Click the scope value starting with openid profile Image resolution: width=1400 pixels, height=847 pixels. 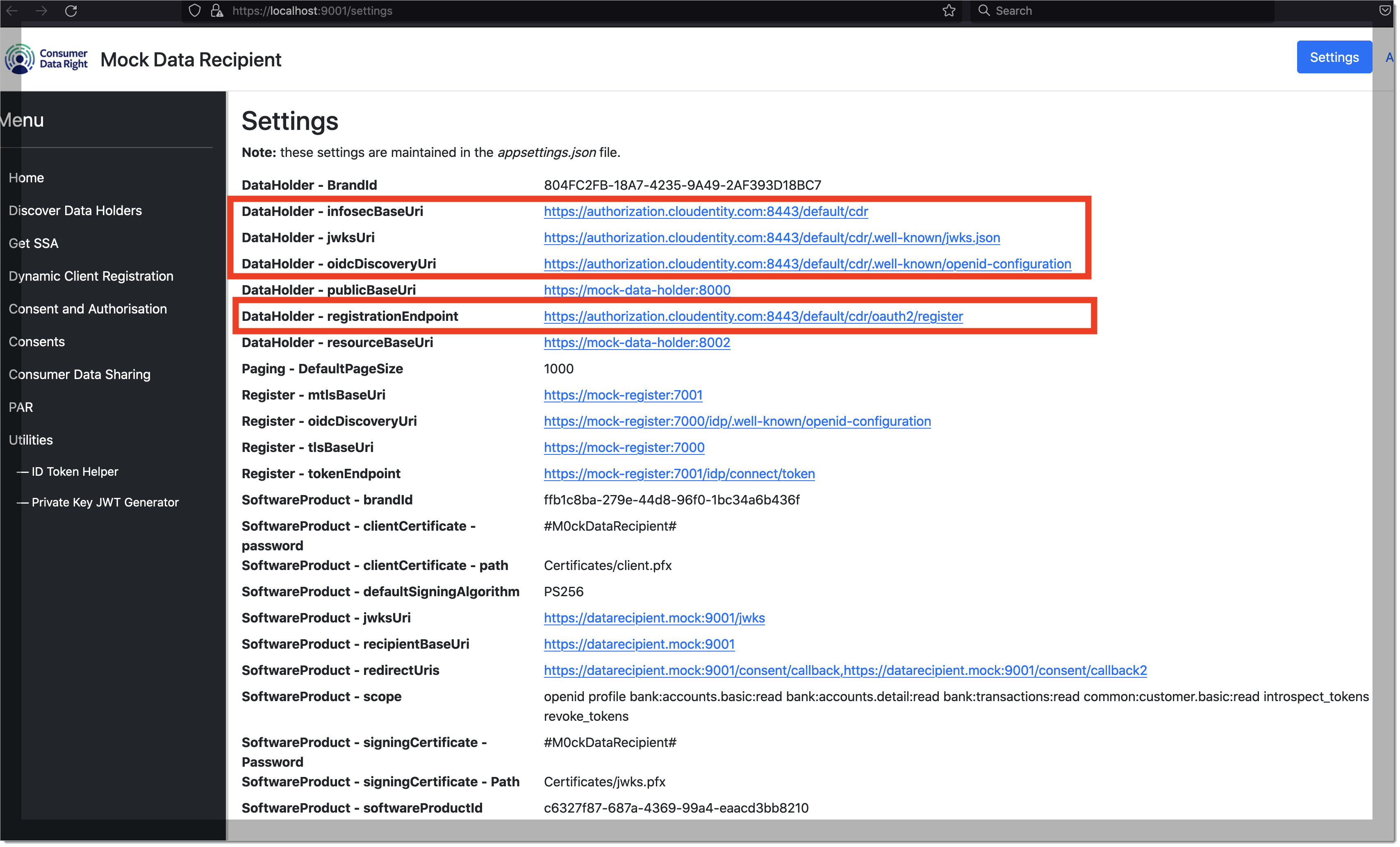pyautogui.click(x=956, y=707)
